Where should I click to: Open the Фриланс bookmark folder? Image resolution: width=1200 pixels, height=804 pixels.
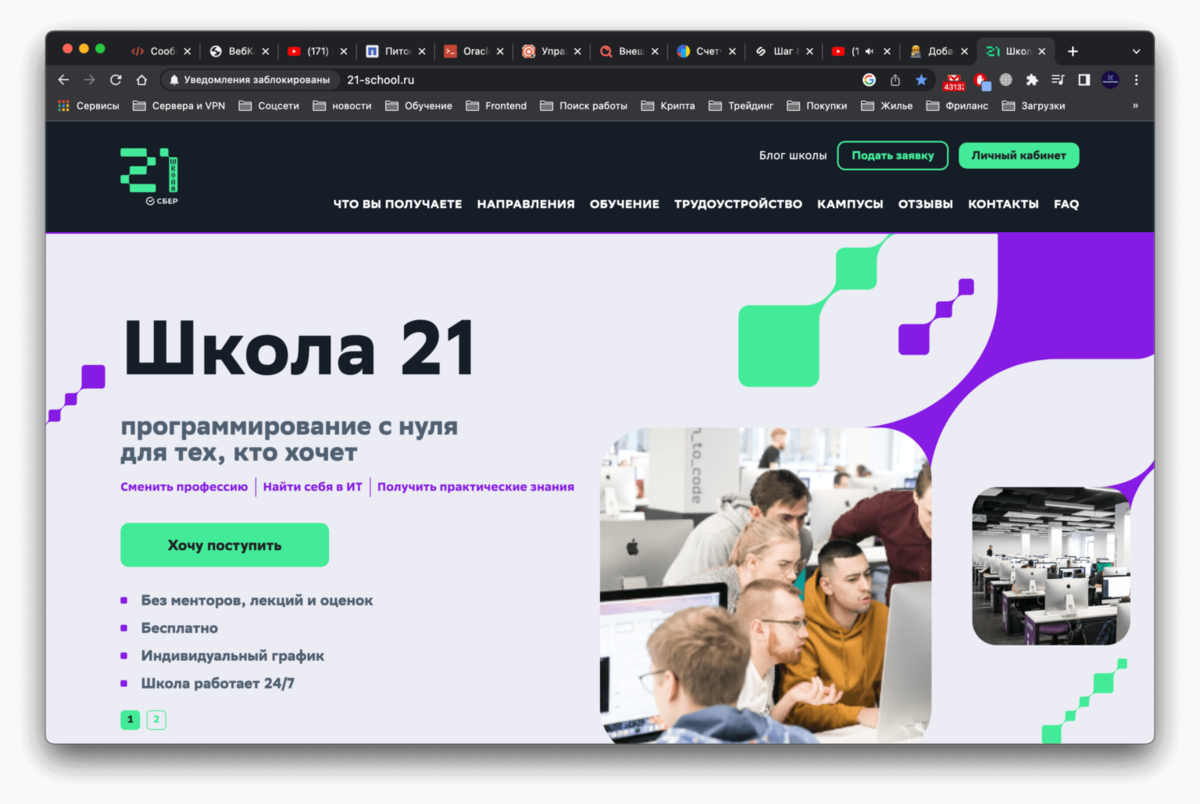click(x=958, y=106)
